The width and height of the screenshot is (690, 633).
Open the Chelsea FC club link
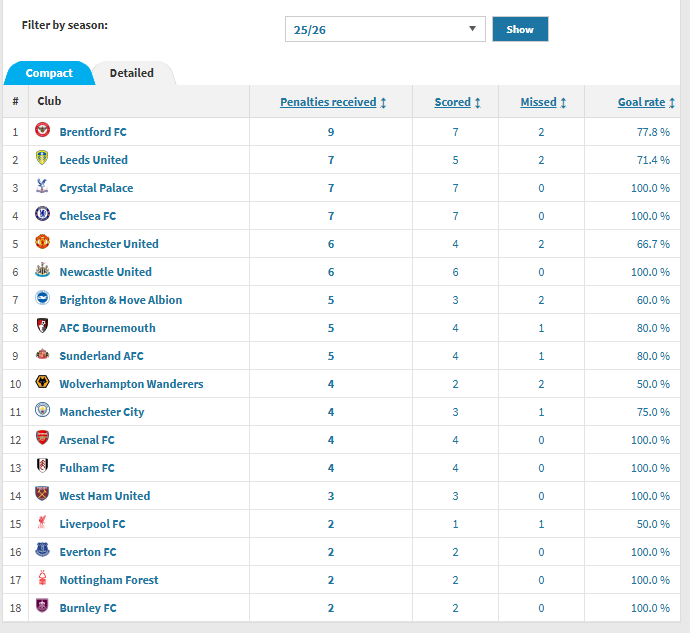88,216
